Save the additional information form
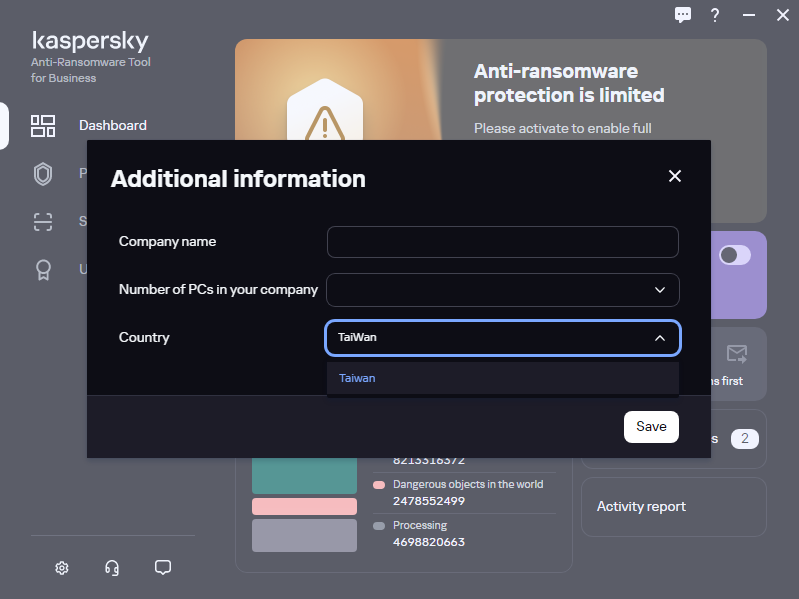 pos(651,427)
